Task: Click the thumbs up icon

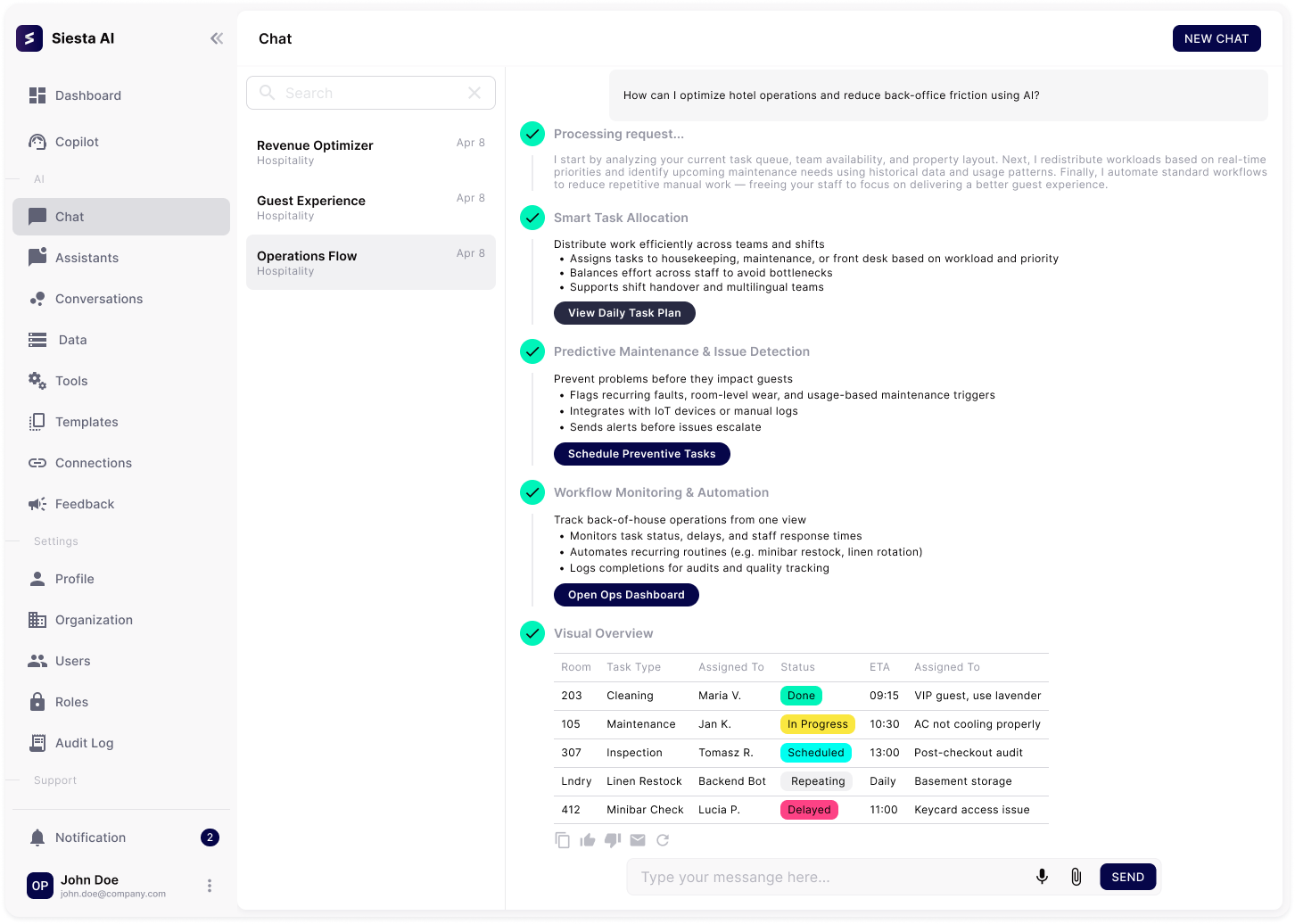Action: (588, 840)
